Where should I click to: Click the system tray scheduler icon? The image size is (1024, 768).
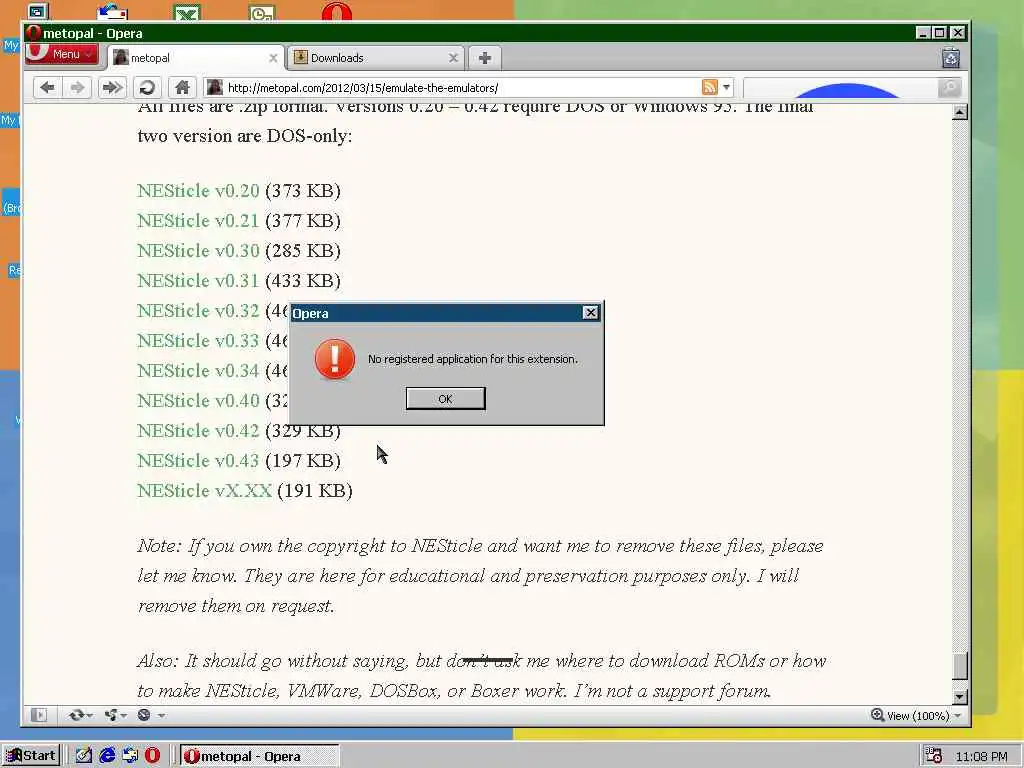935,756
